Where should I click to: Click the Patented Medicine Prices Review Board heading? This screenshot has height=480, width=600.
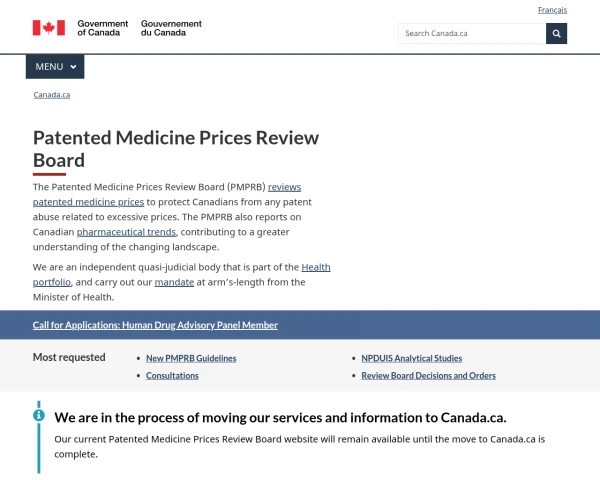point(176,149)
